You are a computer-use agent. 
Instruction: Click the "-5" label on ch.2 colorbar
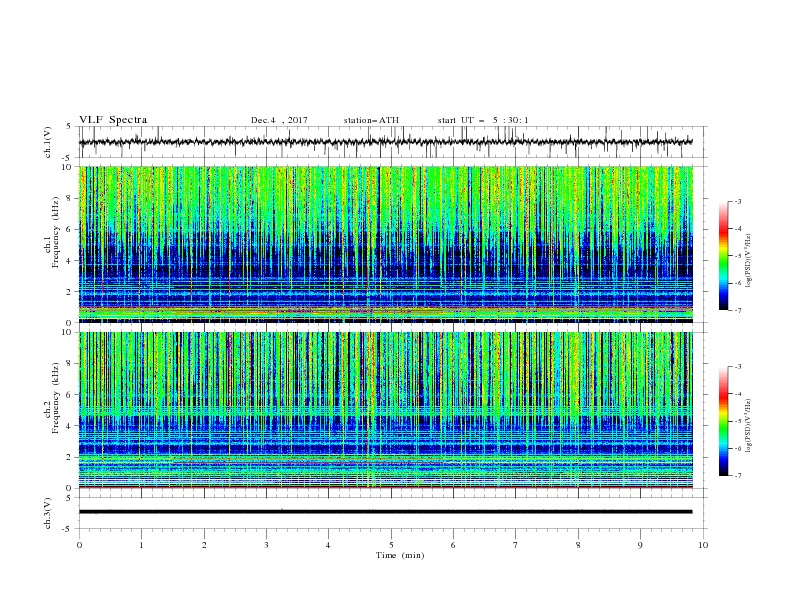tap(737, 421)
